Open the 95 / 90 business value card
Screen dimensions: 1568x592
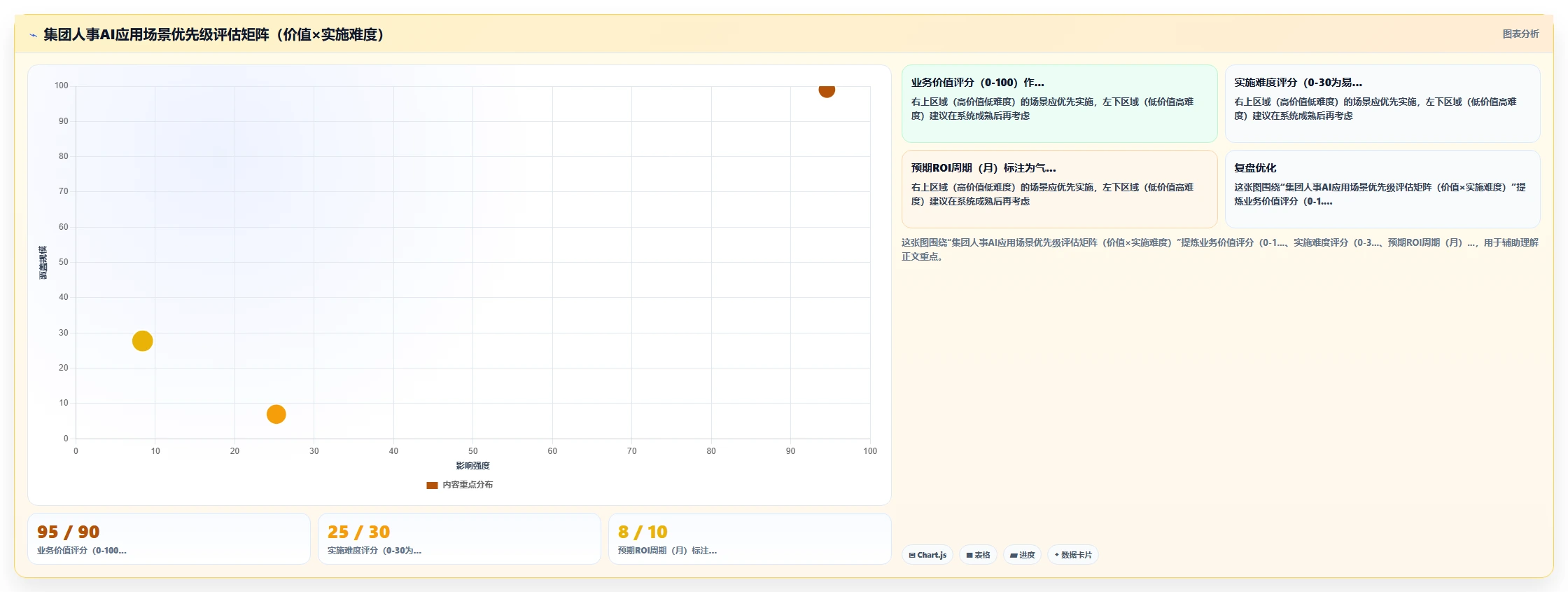[x=169, y=539]
